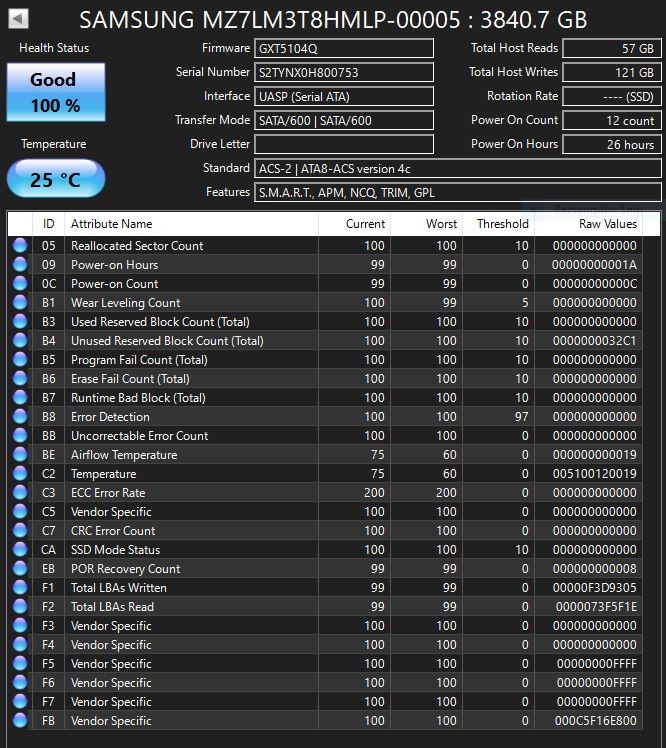The width and height of the screenshot is (666, 748).
Task: Select the Firmware field GXT5104Q
Action: coord(343,49)
